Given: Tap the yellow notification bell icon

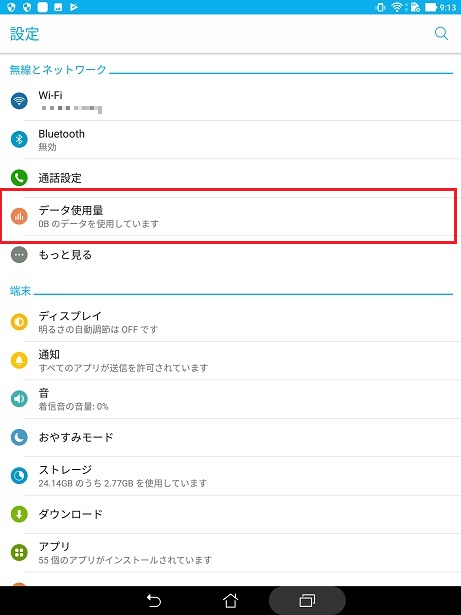Looking at the screenshot, I should [19, 360].
